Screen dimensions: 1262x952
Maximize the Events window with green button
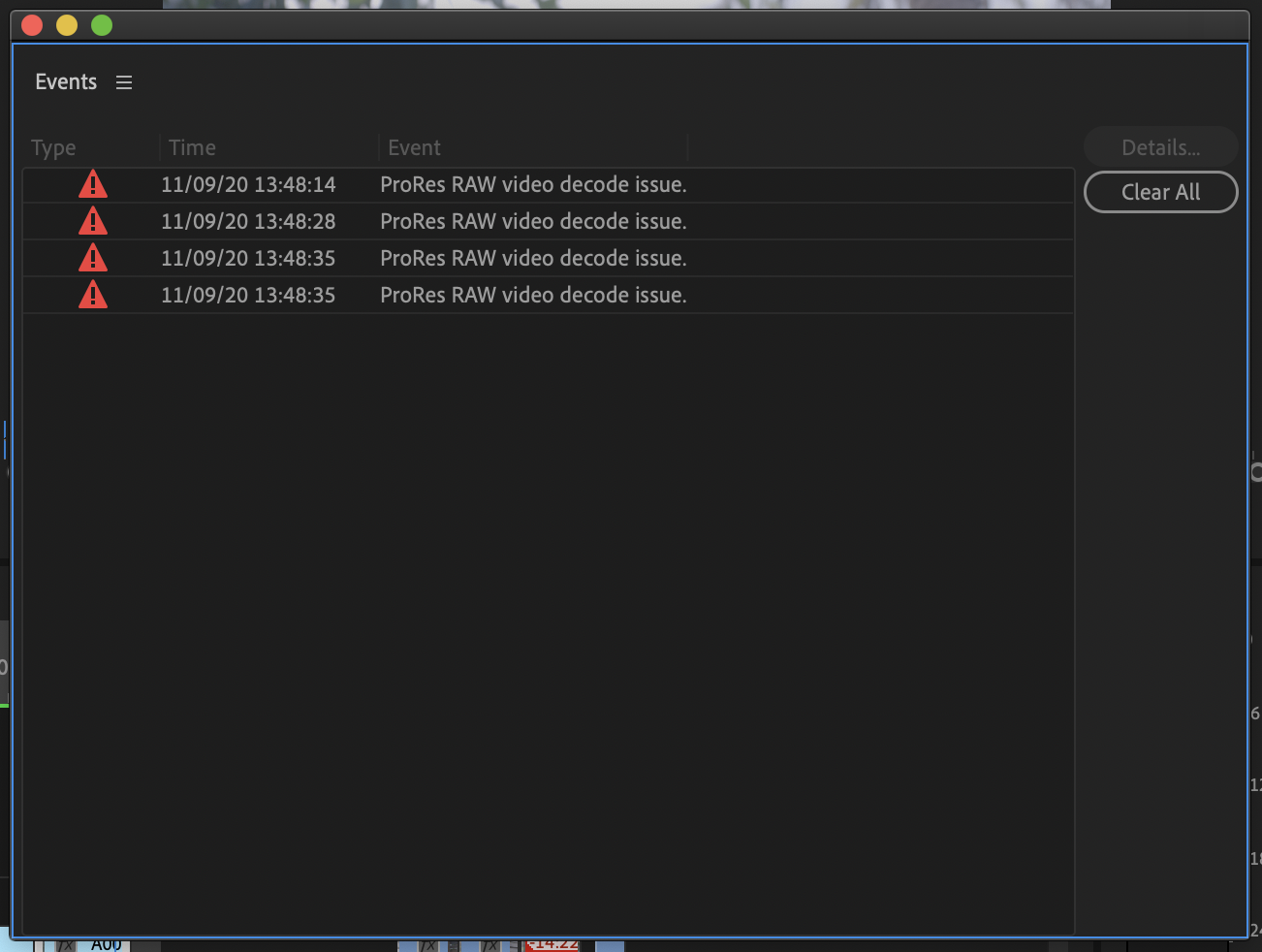point(102,25)
